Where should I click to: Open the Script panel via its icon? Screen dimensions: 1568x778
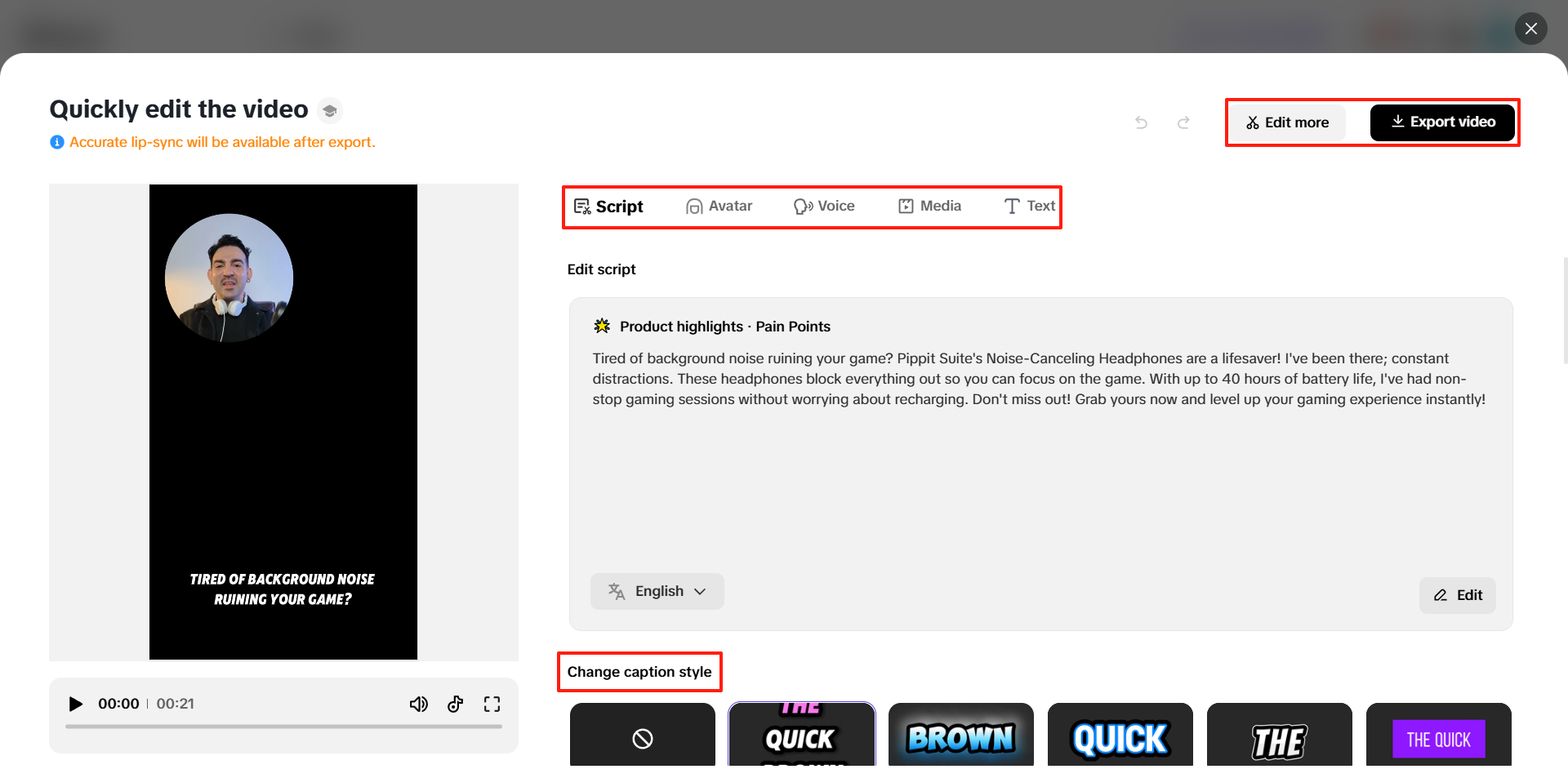click(581, 206)
